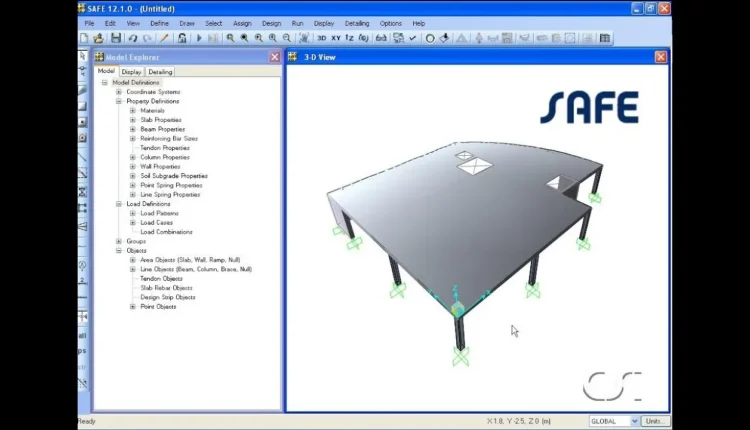Set XY plan view from toolbar
750x430 pixels.
[336, 38]
